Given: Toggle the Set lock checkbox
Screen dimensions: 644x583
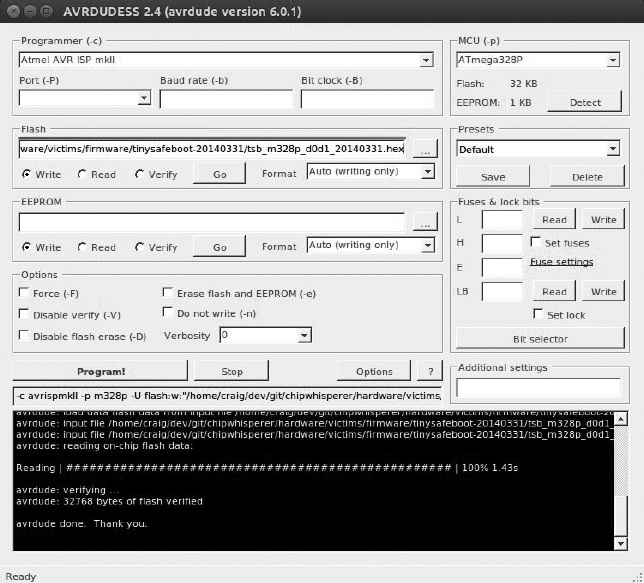Looking at the screenshot, I should (538, 314).
